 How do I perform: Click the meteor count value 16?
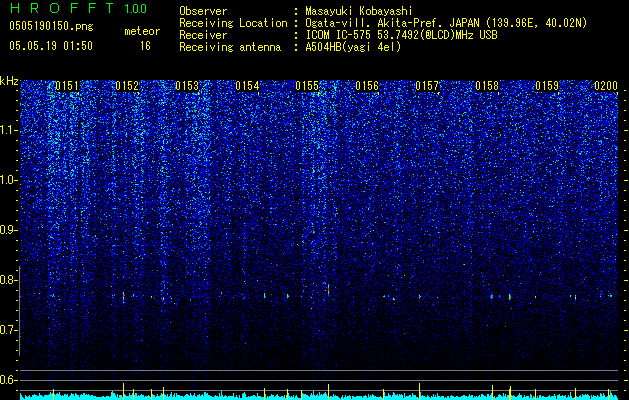coord(145,46)
